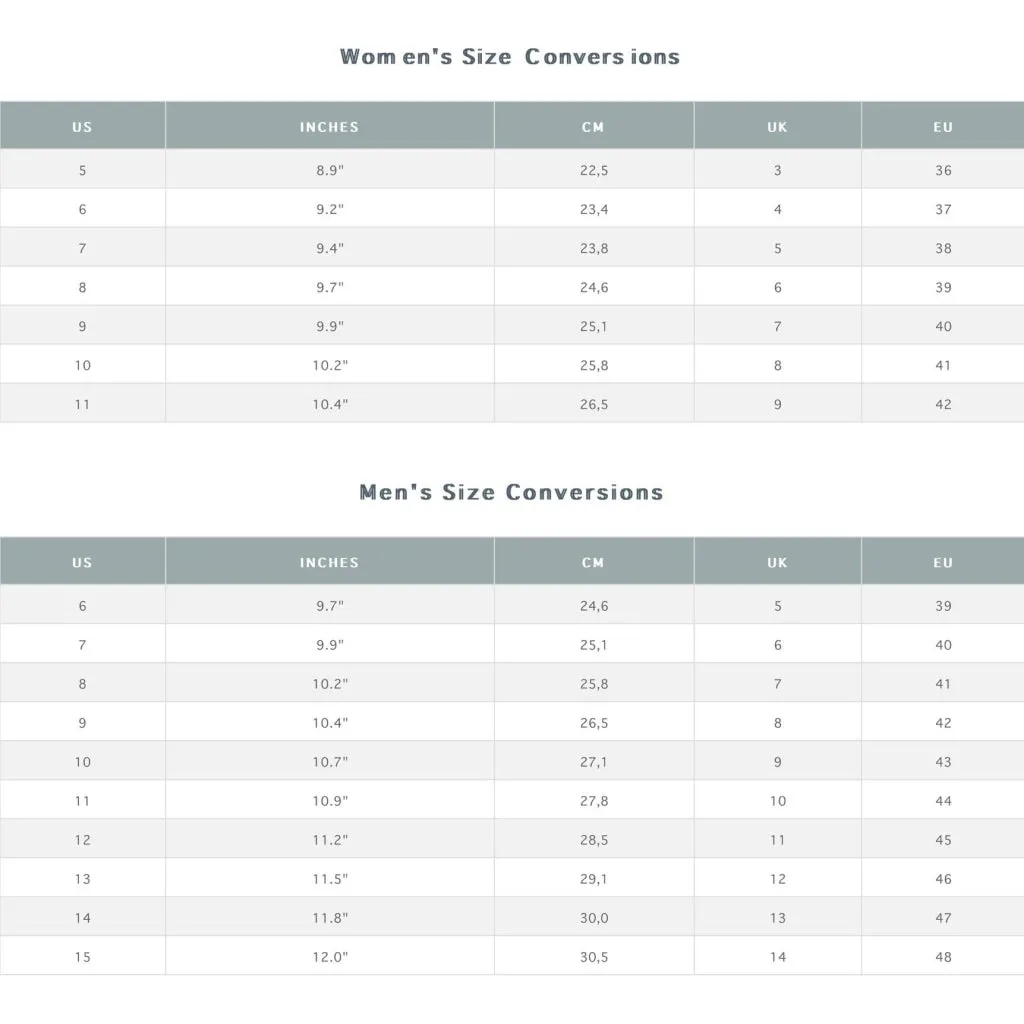Click the UK header in women's table

[777, 126]
